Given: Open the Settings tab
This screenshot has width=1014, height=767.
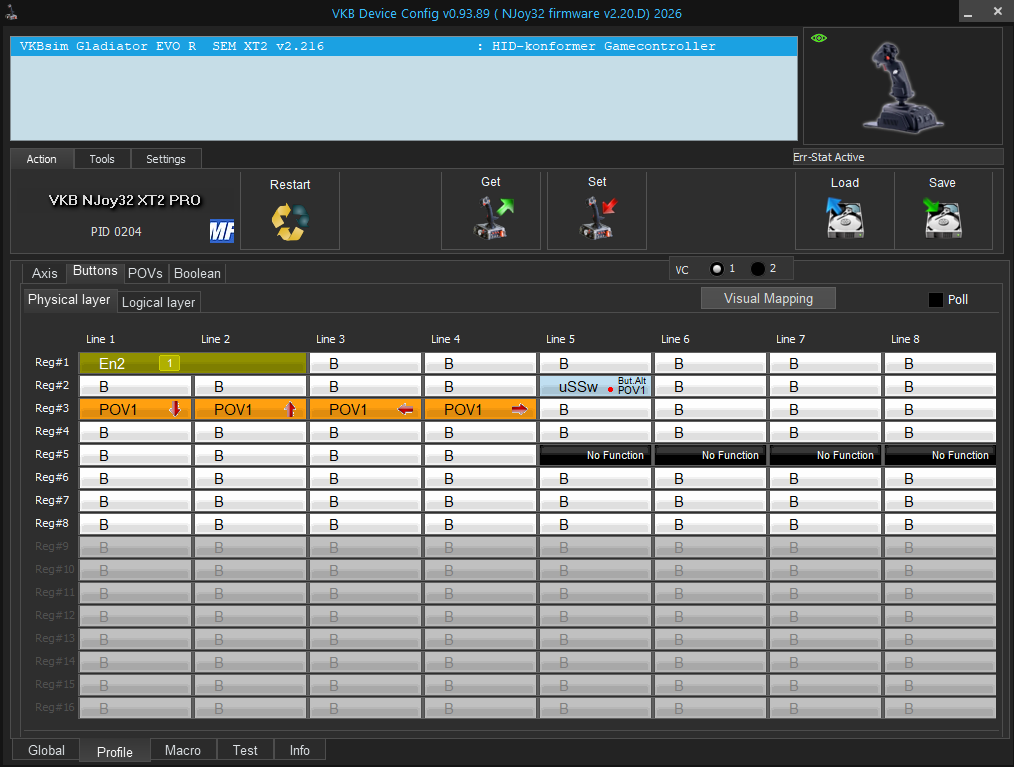Looking at the screenshot, I should tap(166, 159).
